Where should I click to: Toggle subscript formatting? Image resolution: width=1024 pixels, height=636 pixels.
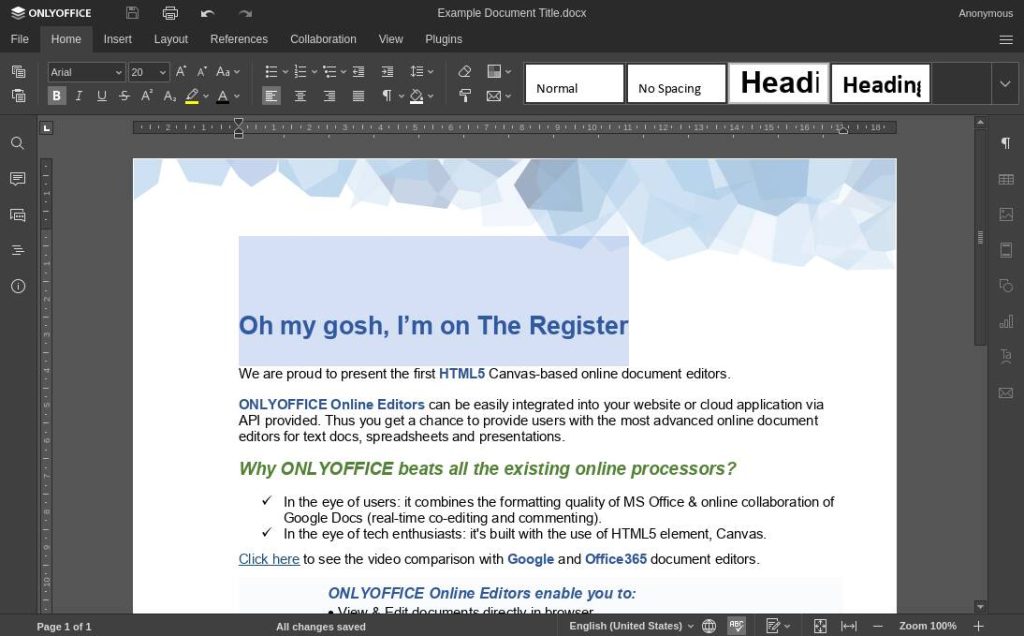pos(169,96)
